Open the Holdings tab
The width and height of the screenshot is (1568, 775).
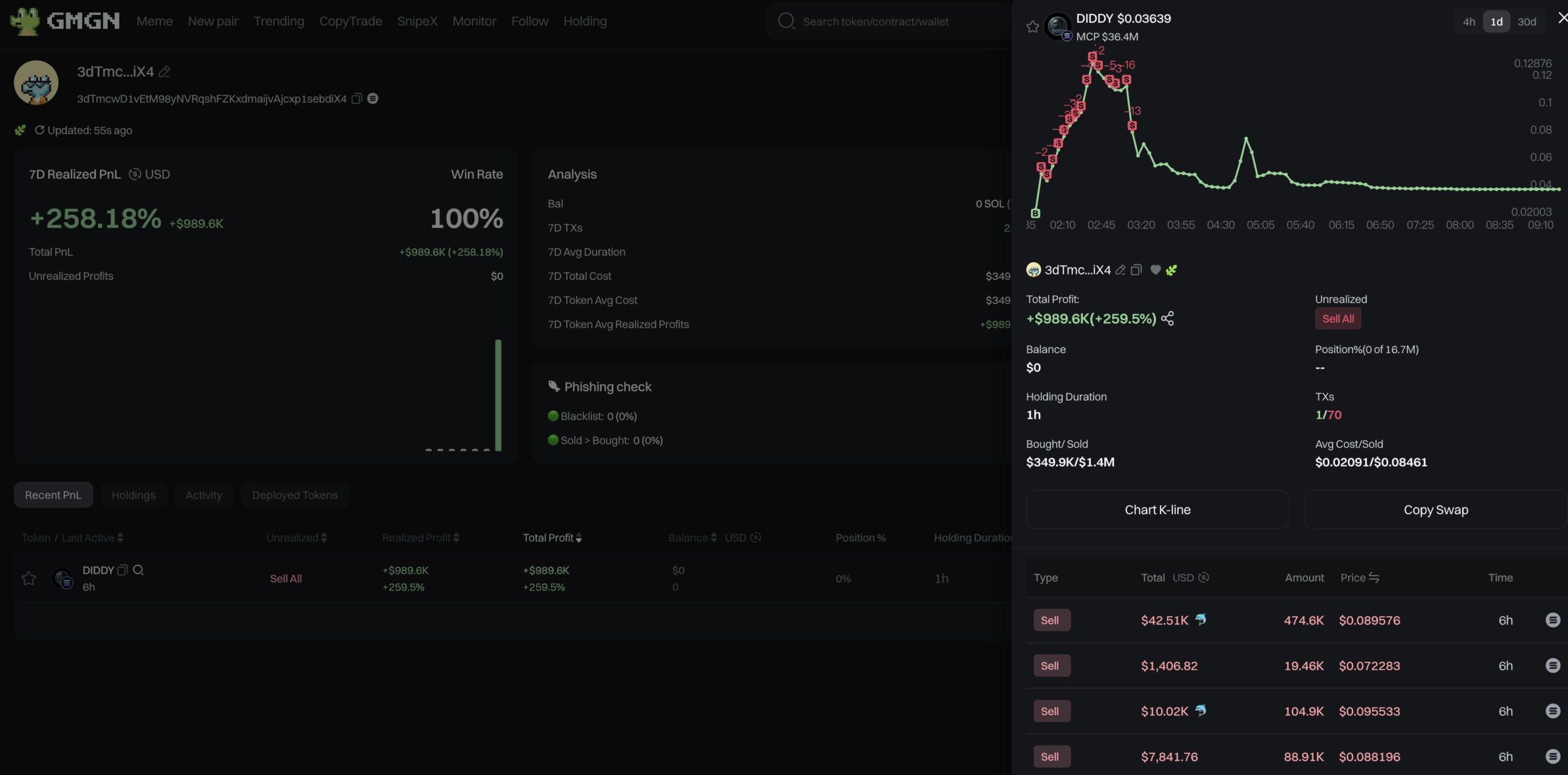(x=134, y=495)
